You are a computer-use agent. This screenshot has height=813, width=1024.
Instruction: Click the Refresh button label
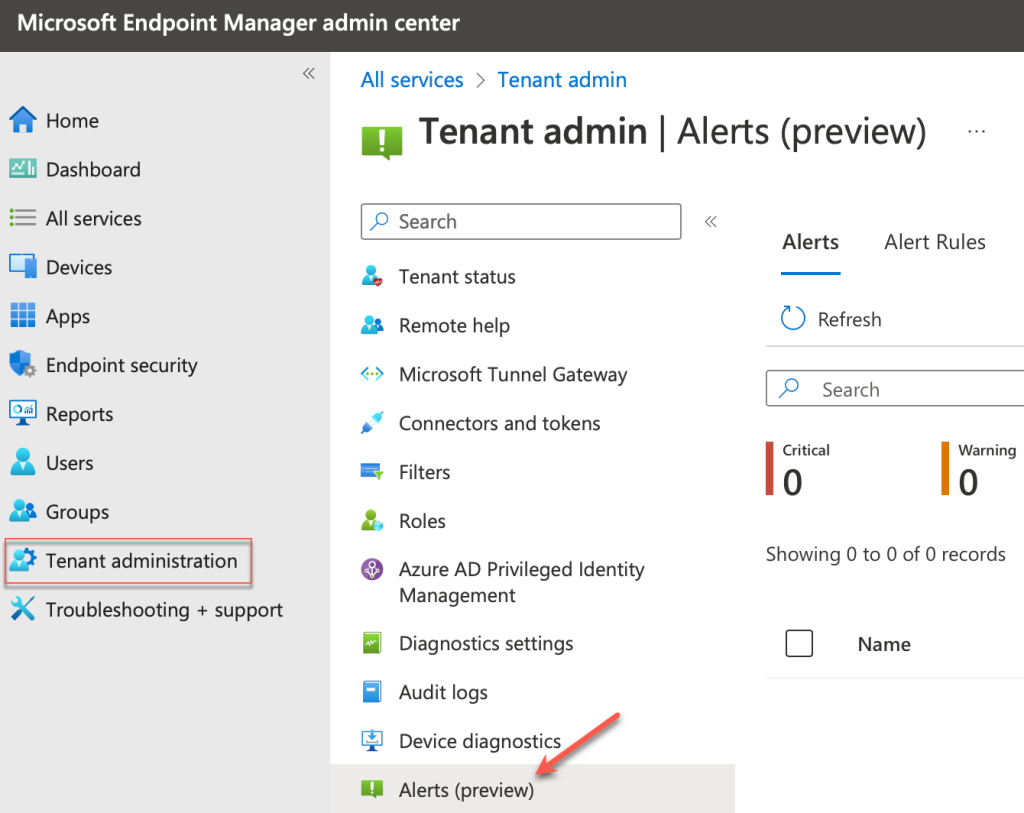pyautogui.click(x=850, y=319)
